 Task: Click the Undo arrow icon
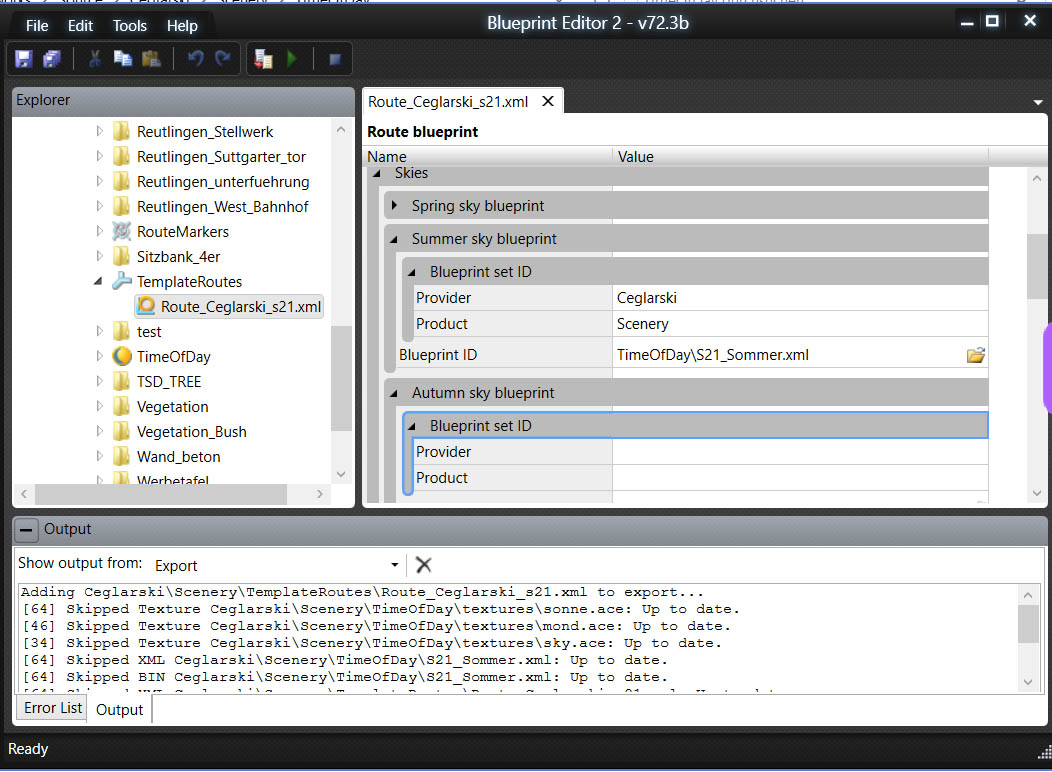[x=196, y=59]
